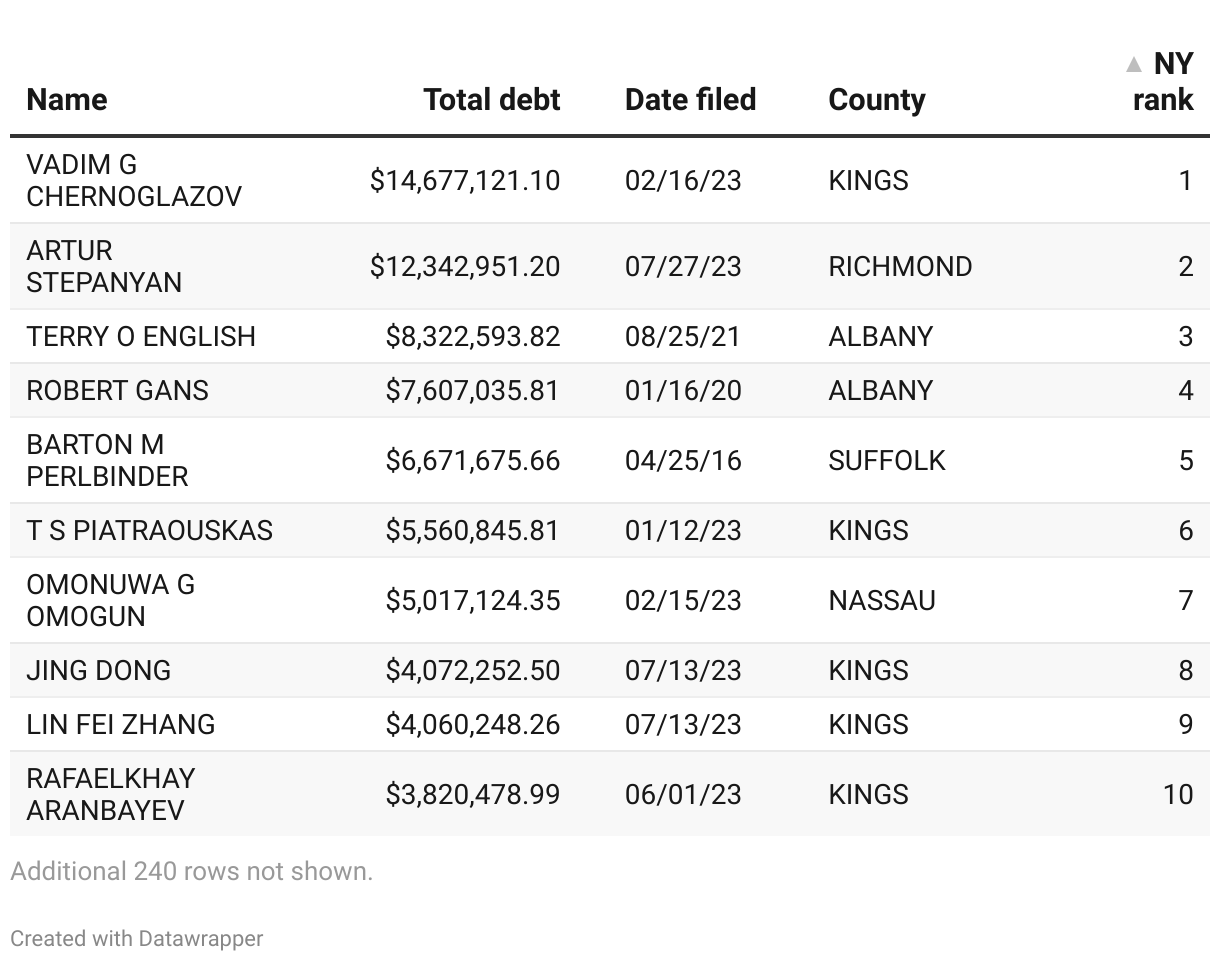Sort by County column header

coord(877,100)
